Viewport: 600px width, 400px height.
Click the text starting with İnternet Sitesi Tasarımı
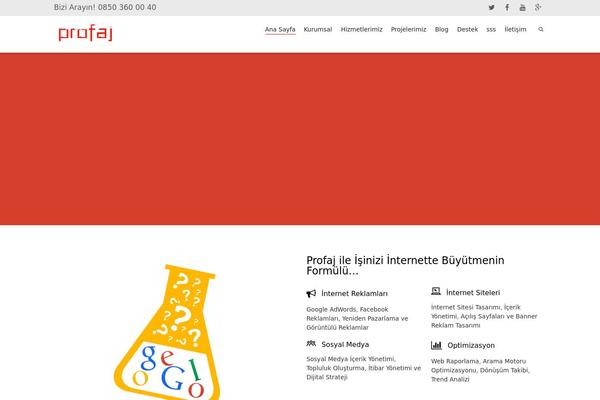click(484, 316)
